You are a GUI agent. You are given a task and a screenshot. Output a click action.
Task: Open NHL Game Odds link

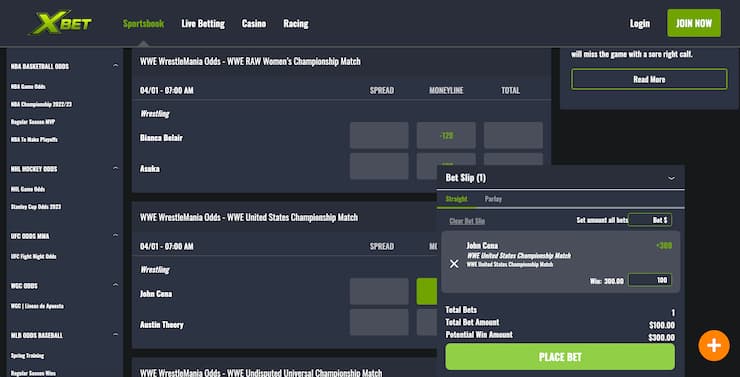(x=28, y=189)
